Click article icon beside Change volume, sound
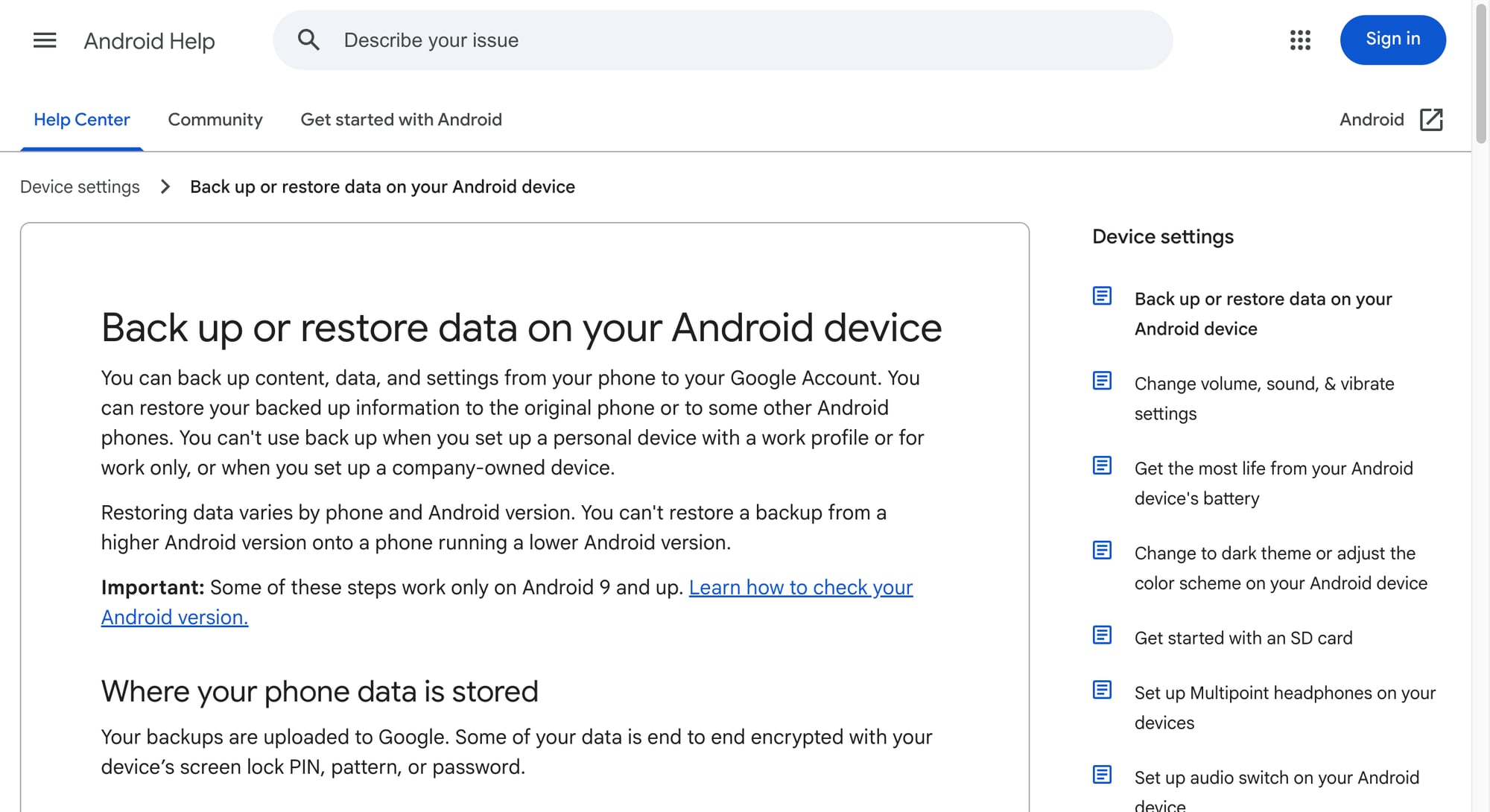Viewport: 1490px width, 812px height. pyautogui.click(x=1102, y=381)
